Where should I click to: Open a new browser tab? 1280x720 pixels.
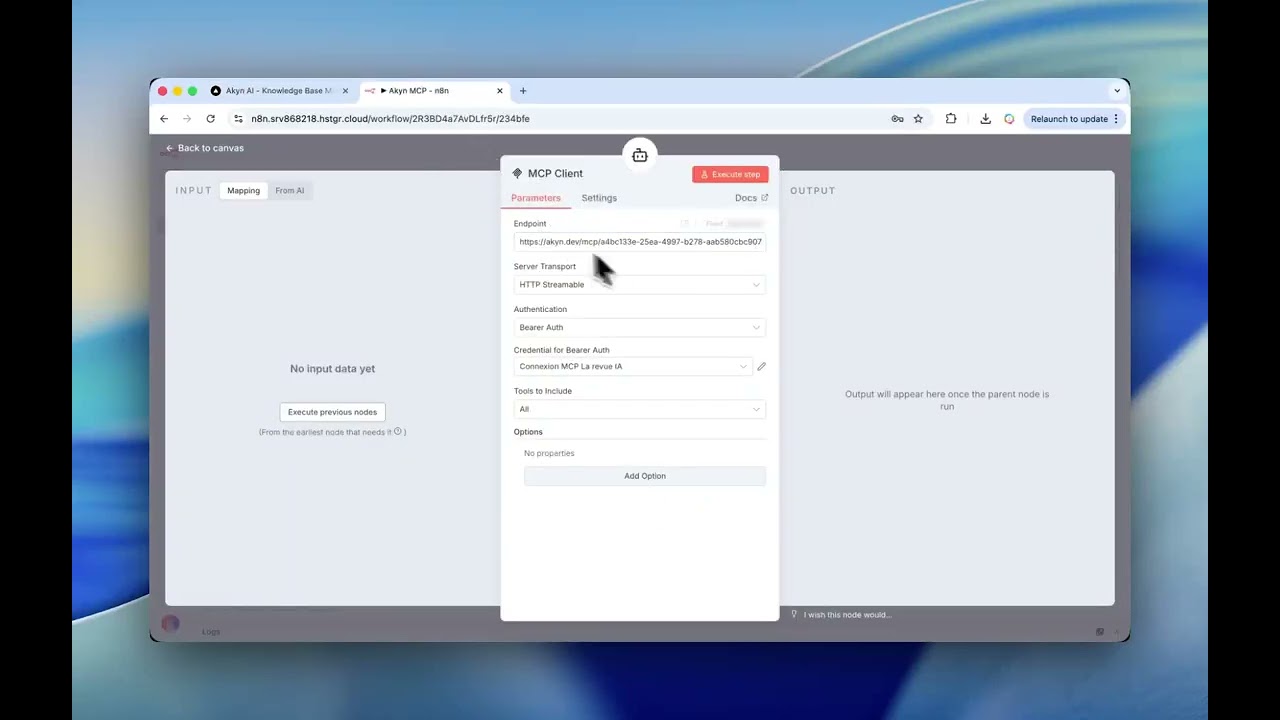pos(523,91)
